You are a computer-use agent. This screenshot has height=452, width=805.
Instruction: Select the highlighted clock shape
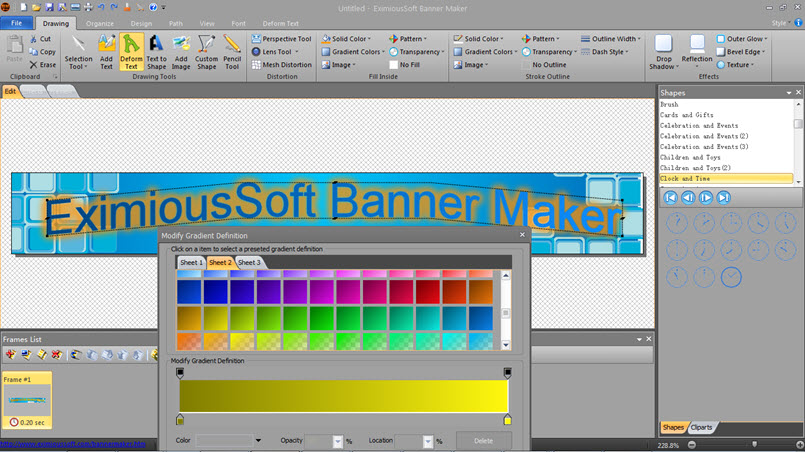pos(731,277)
